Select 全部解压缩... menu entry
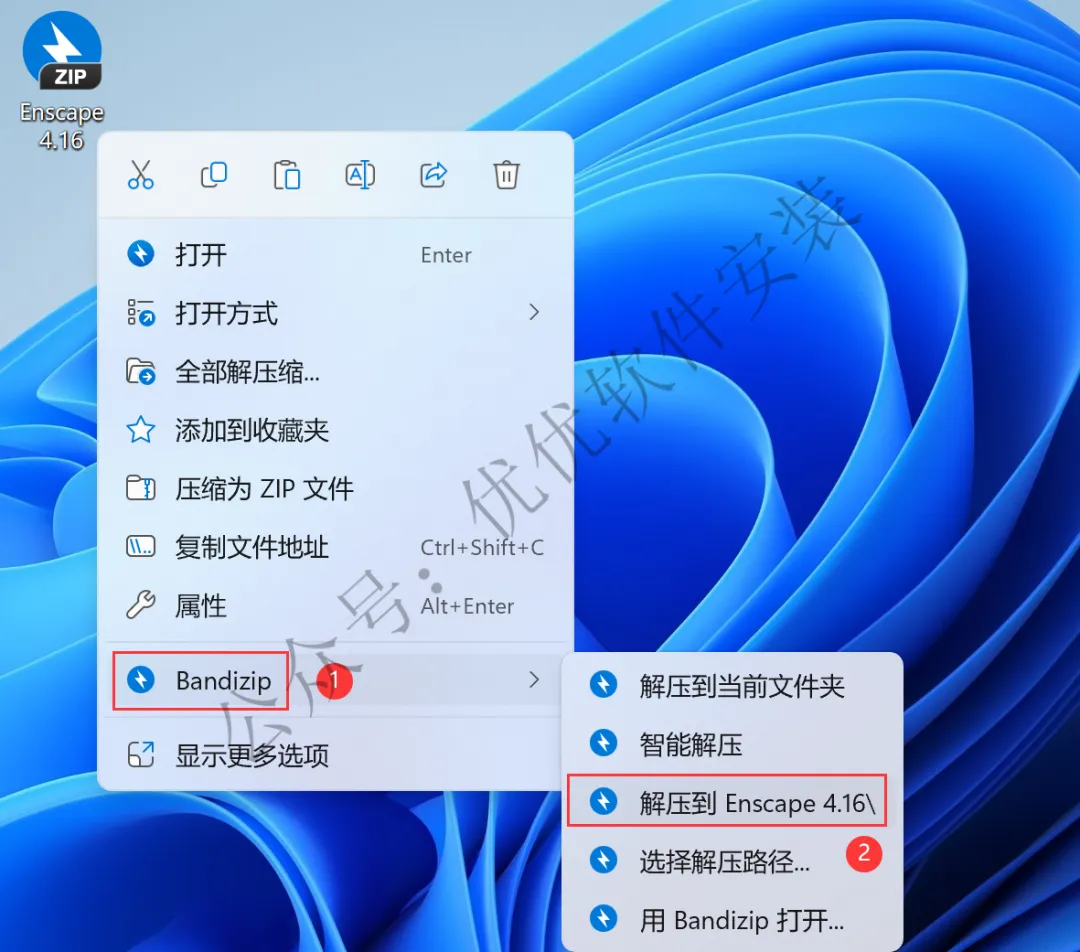Viewport: 1080px width, 952px height. point(336,372)
